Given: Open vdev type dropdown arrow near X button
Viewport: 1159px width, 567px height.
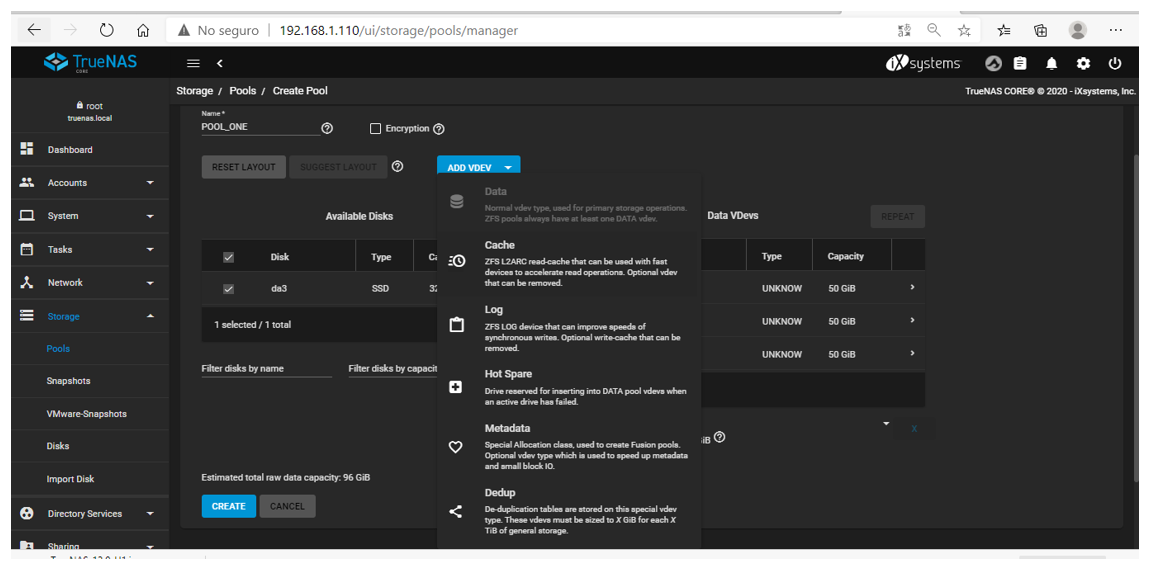Looking at the screenshot, I should (x=886, y=424).
